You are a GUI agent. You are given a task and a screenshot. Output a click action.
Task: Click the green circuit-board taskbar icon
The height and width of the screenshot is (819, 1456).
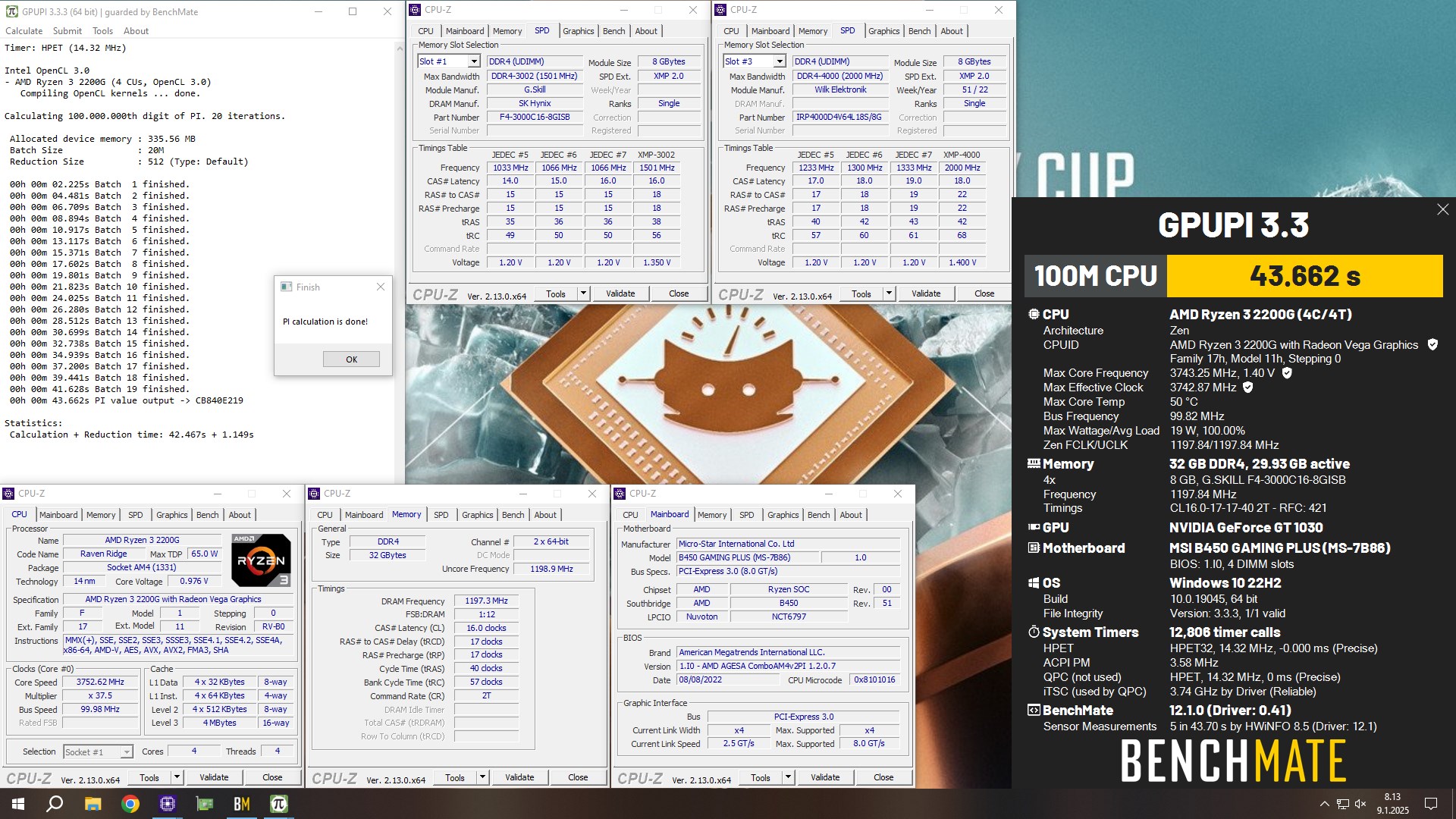(205, 804)
